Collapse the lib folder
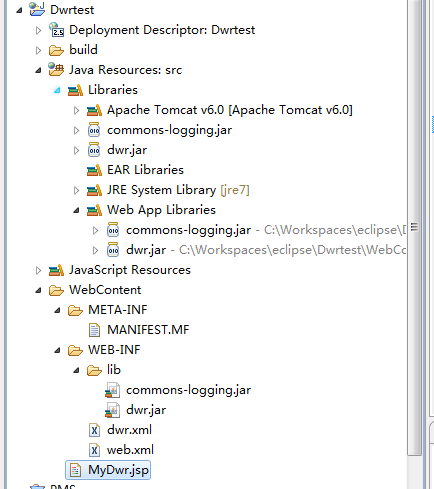 click(x=76, y=370)
